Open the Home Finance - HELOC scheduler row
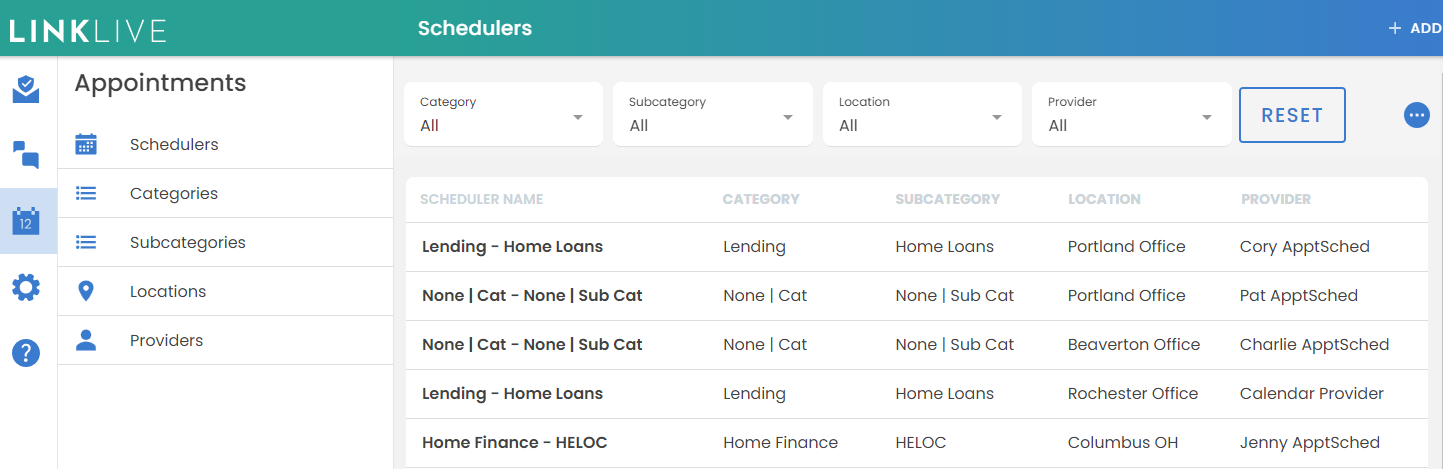 click(x=515, y=442)
